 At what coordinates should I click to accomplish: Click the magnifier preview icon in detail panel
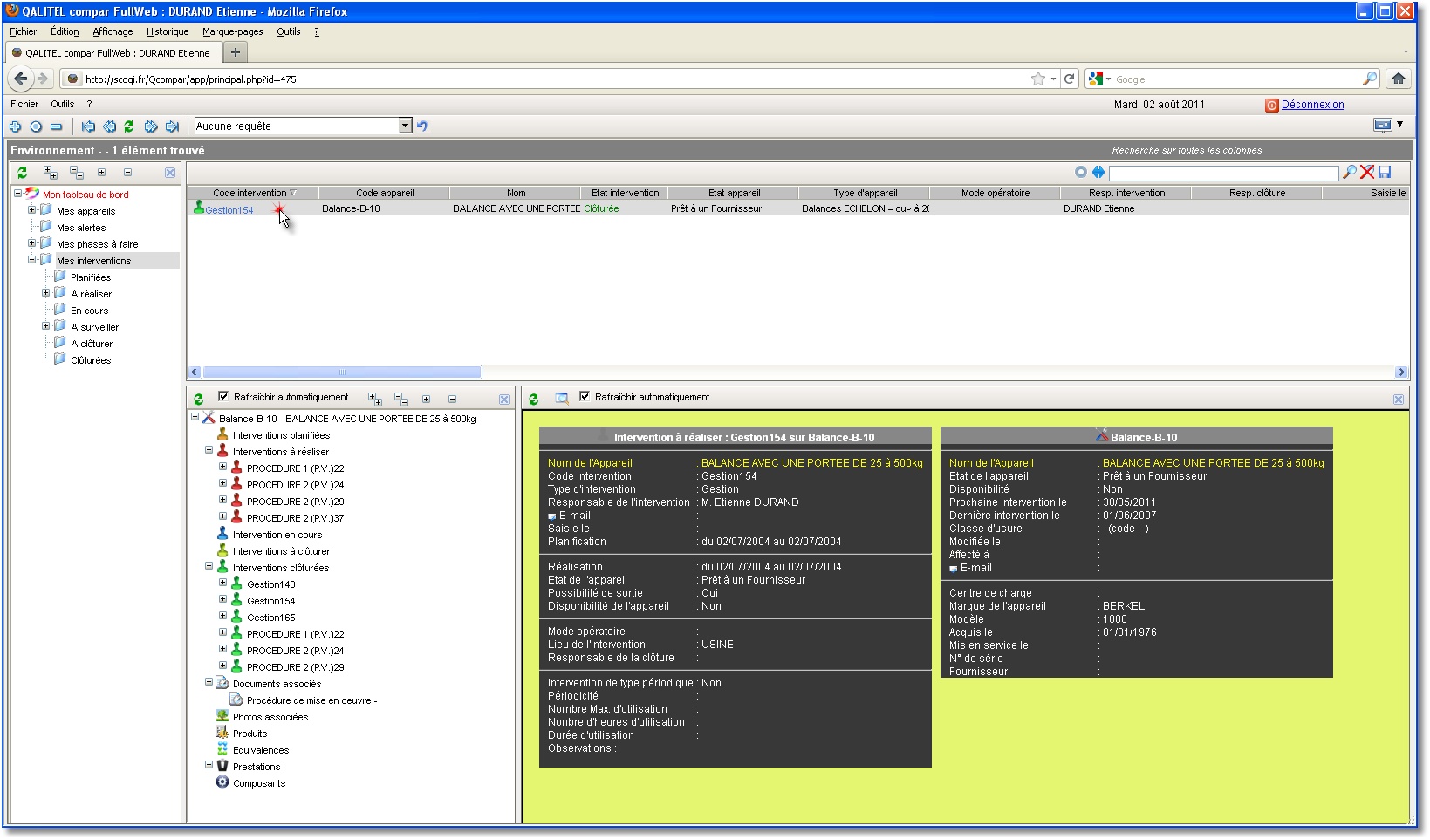pos(562,399)
